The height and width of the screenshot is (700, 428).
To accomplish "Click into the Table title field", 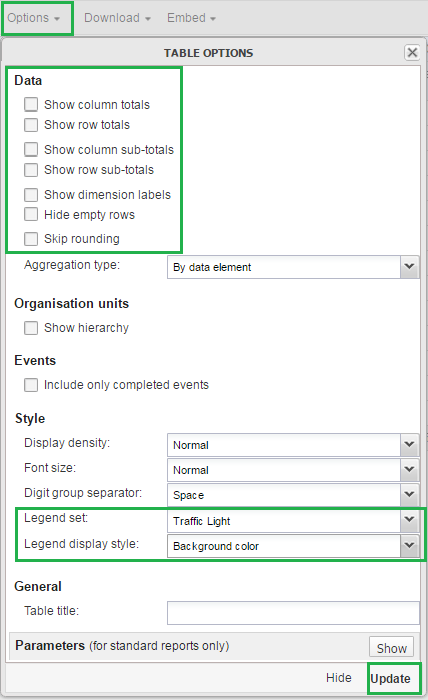I will coord(293,613).
